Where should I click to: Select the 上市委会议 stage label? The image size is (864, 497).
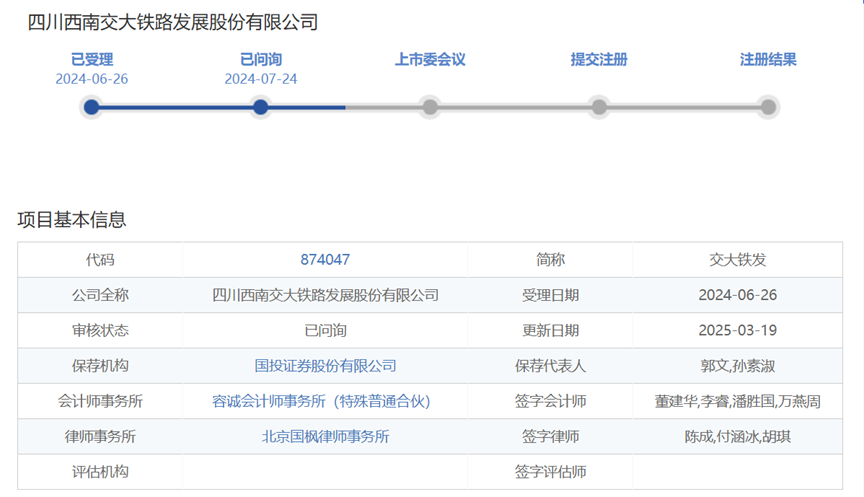(430, 60)
